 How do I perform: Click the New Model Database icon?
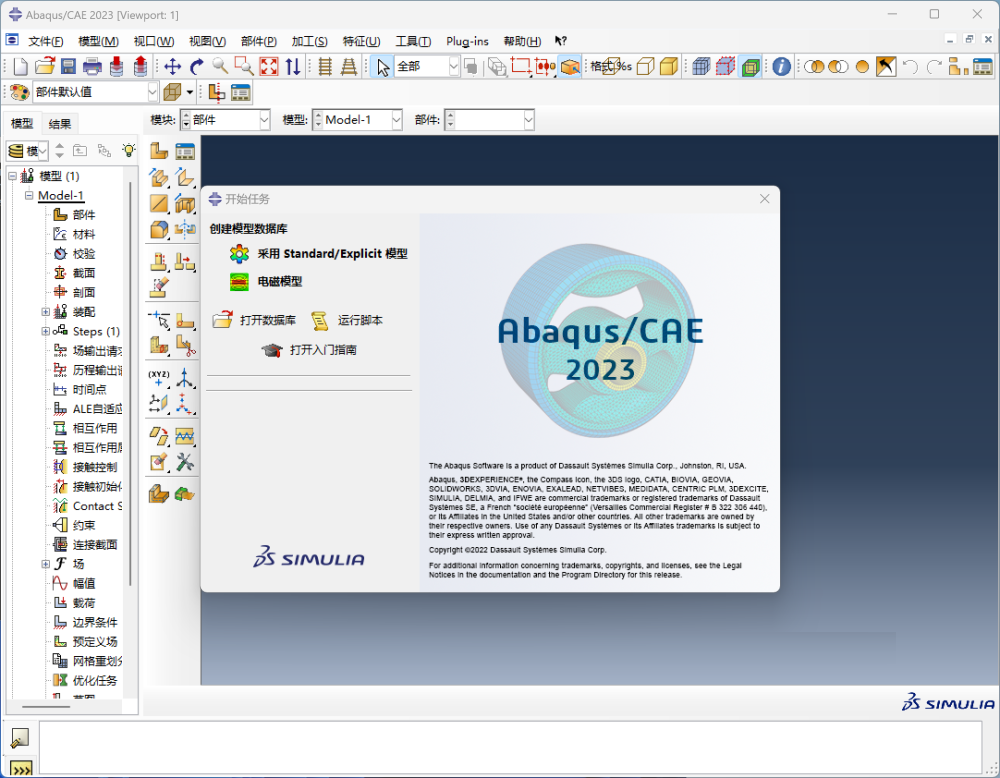[20, 66]
